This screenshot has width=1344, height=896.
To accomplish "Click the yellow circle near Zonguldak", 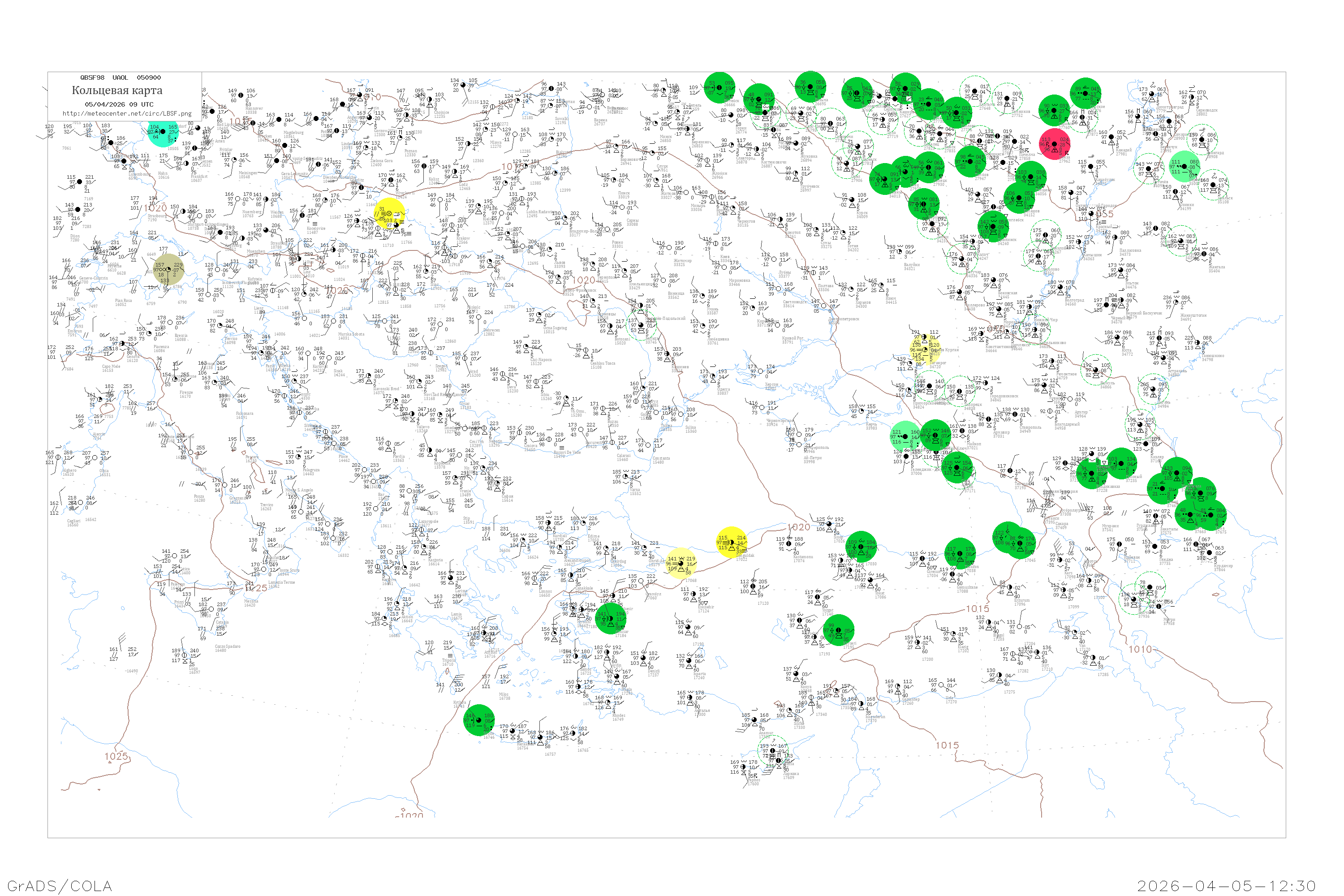I will click(732, 542).
